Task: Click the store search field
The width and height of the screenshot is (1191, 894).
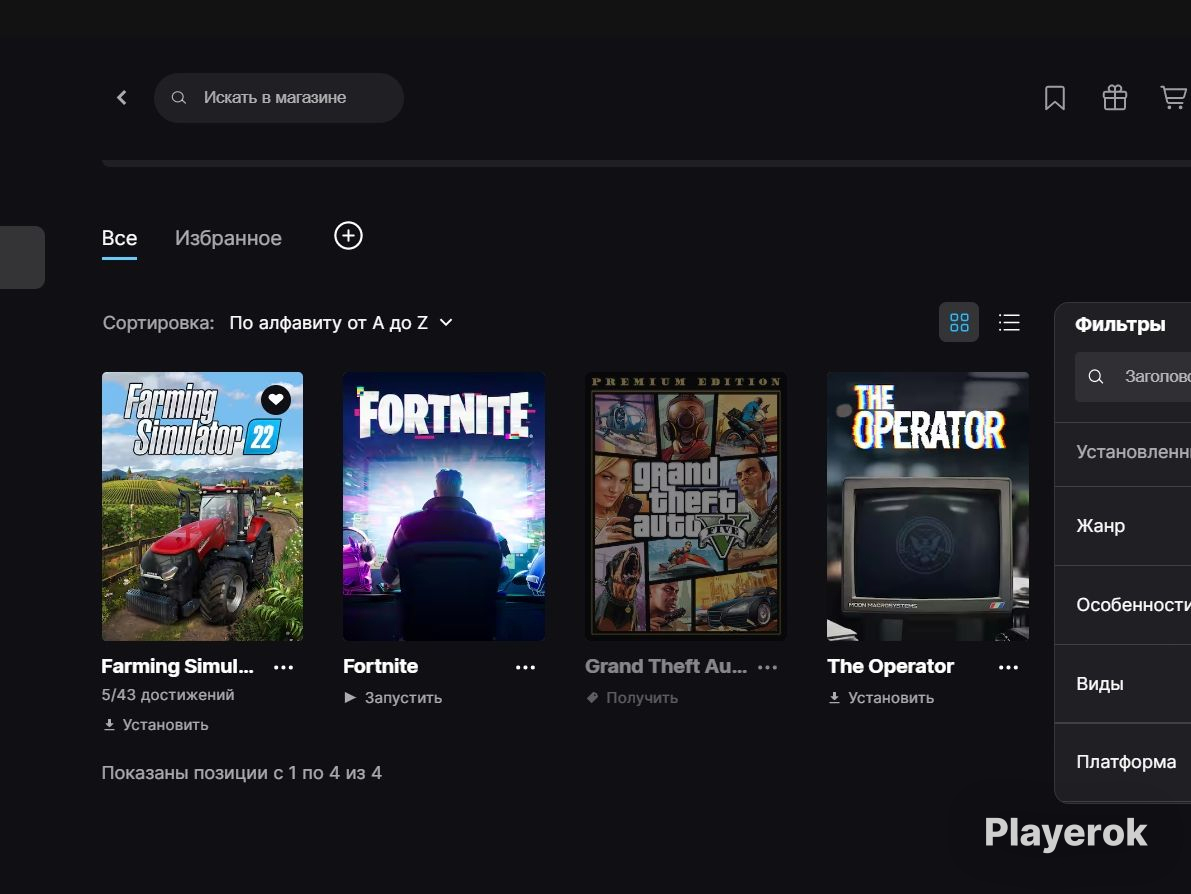Action: point(279,98)
